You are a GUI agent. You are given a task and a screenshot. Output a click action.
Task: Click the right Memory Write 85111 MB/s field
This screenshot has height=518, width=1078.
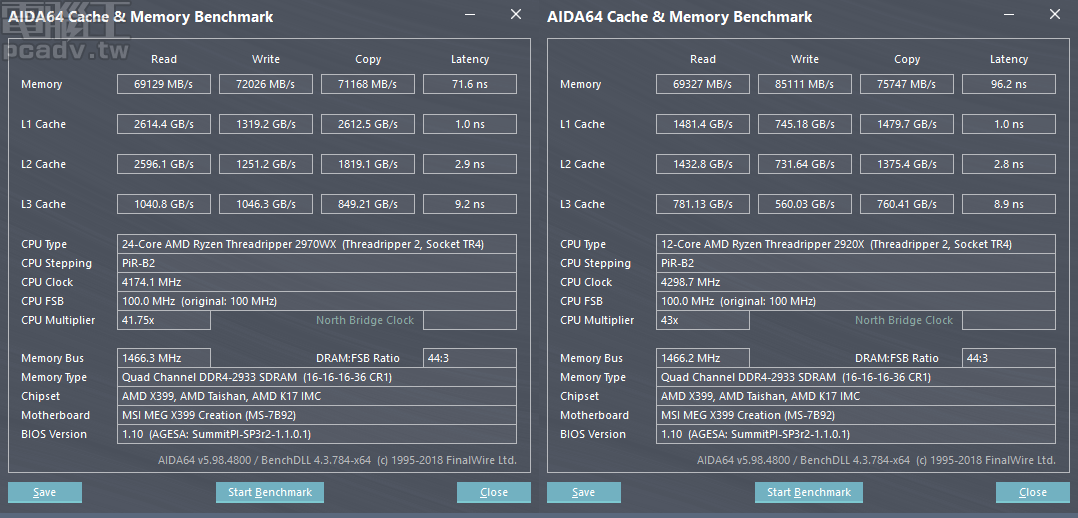pos(805,84)
